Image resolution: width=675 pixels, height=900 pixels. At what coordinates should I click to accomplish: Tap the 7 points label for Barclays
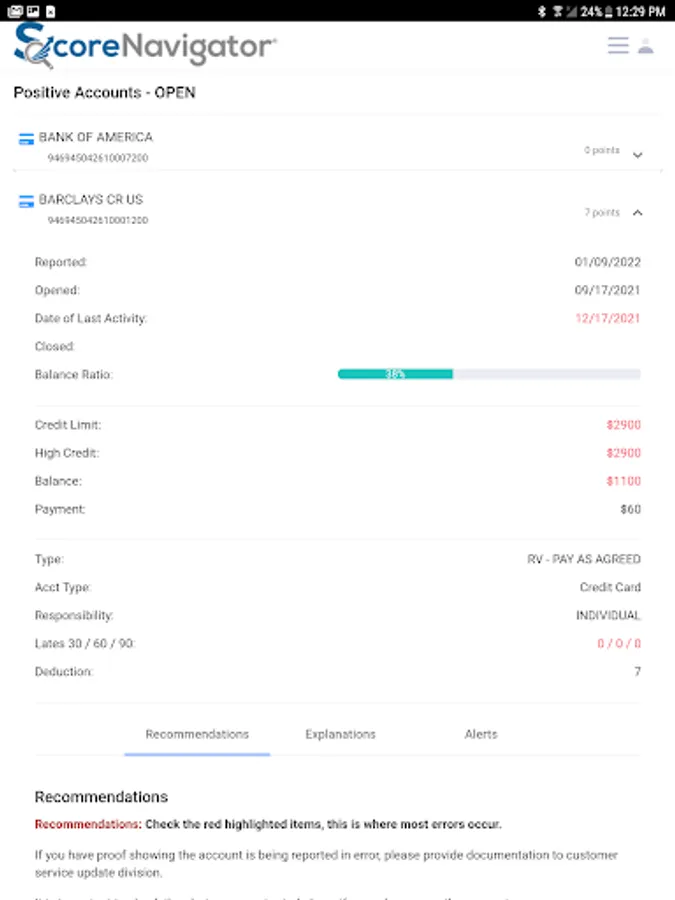point(602,212)
